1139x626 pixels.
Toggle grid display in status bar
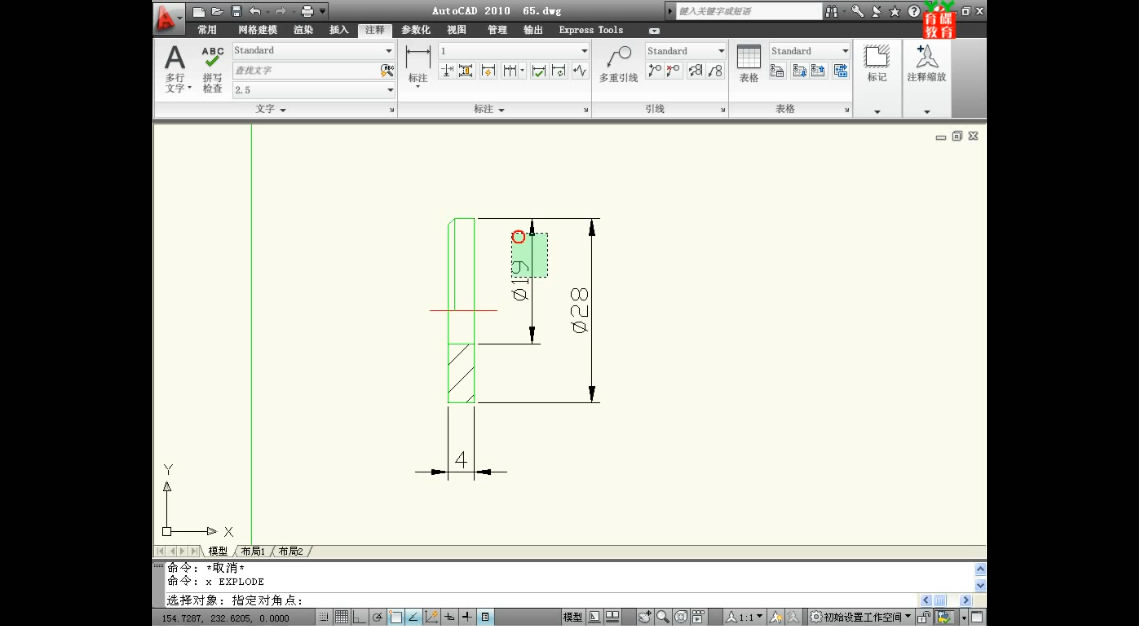341,617
